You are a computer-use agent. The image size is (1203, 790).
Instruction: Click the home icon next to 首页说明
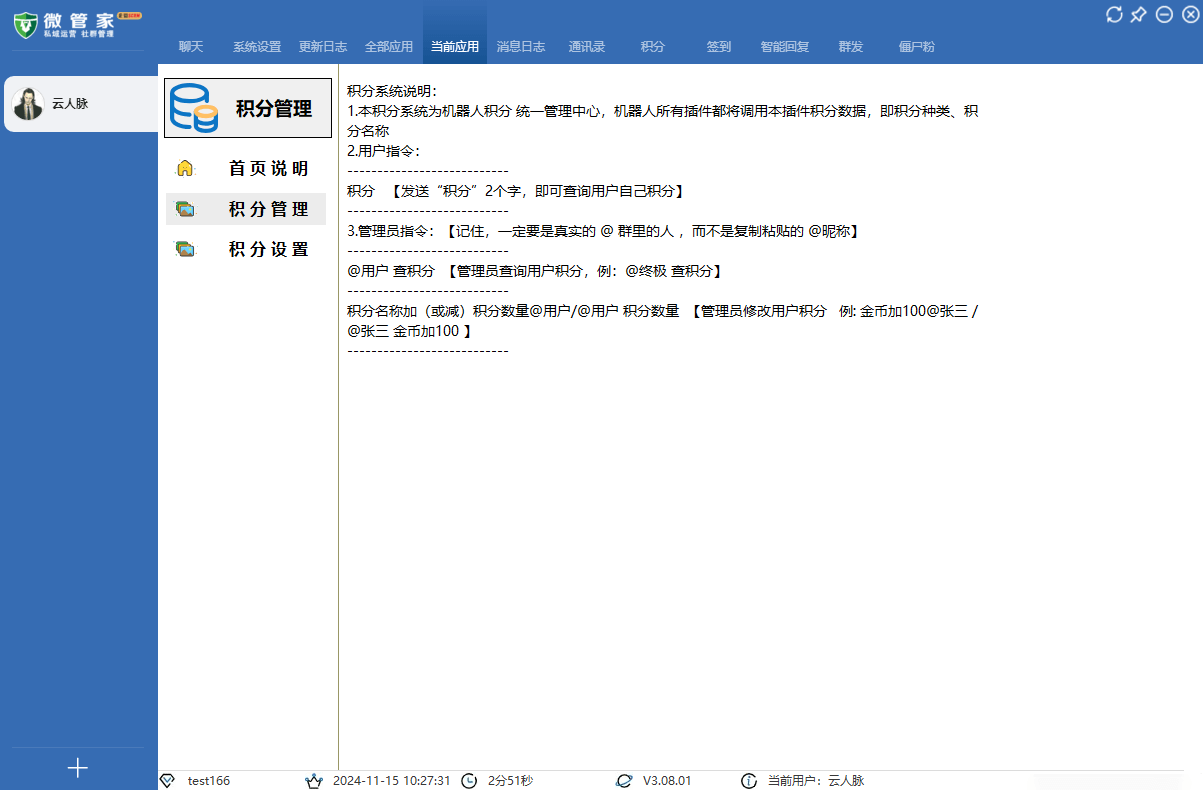[x=184, y=168]
